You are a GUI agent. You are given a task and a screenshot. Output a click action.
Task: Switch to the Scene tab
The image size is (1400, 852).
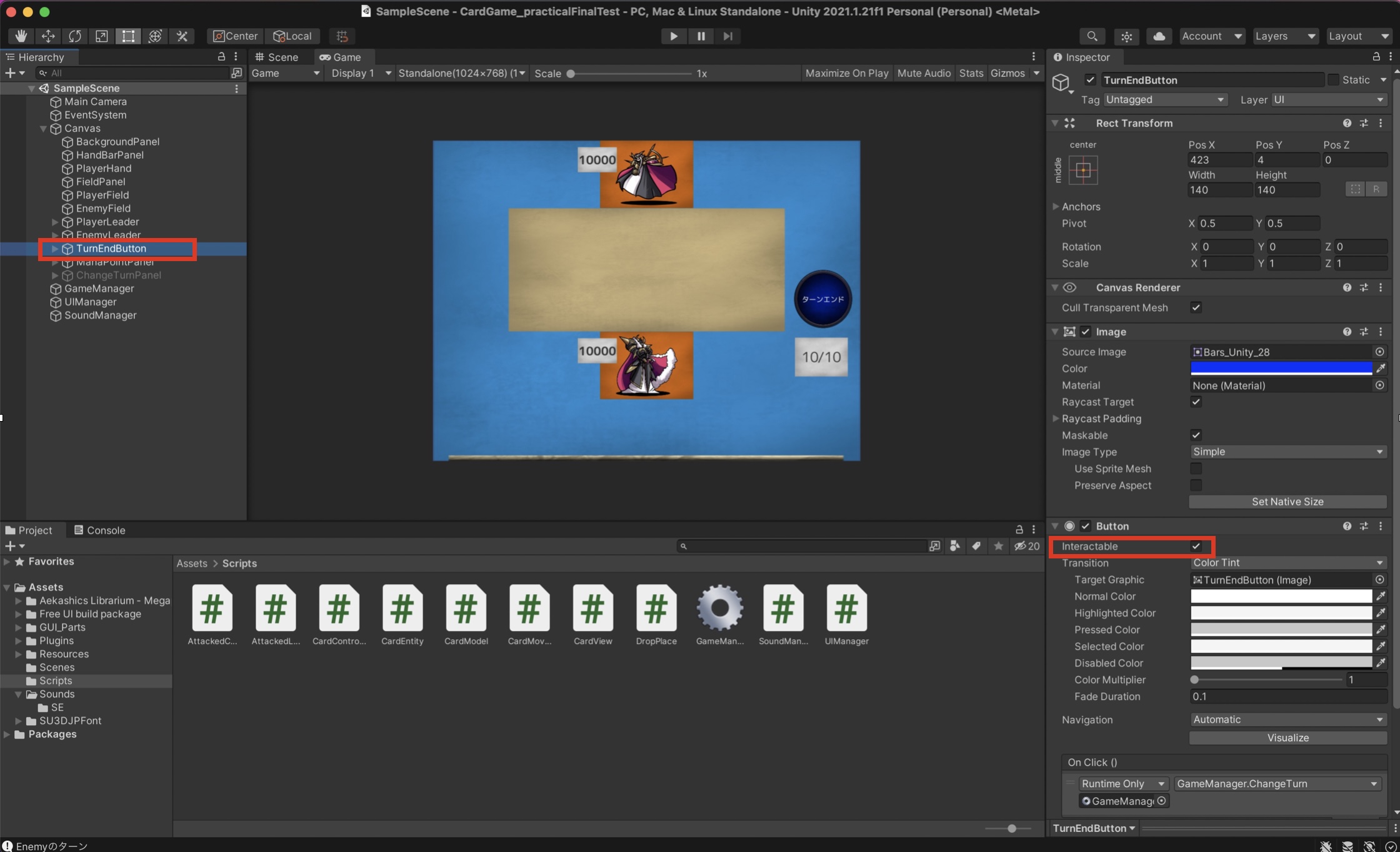click(x=277, y=57)
